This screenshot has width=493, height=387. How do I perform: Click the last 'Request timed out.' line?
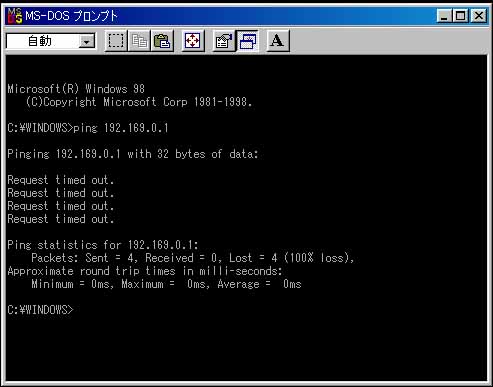click(x=61, y=219)
